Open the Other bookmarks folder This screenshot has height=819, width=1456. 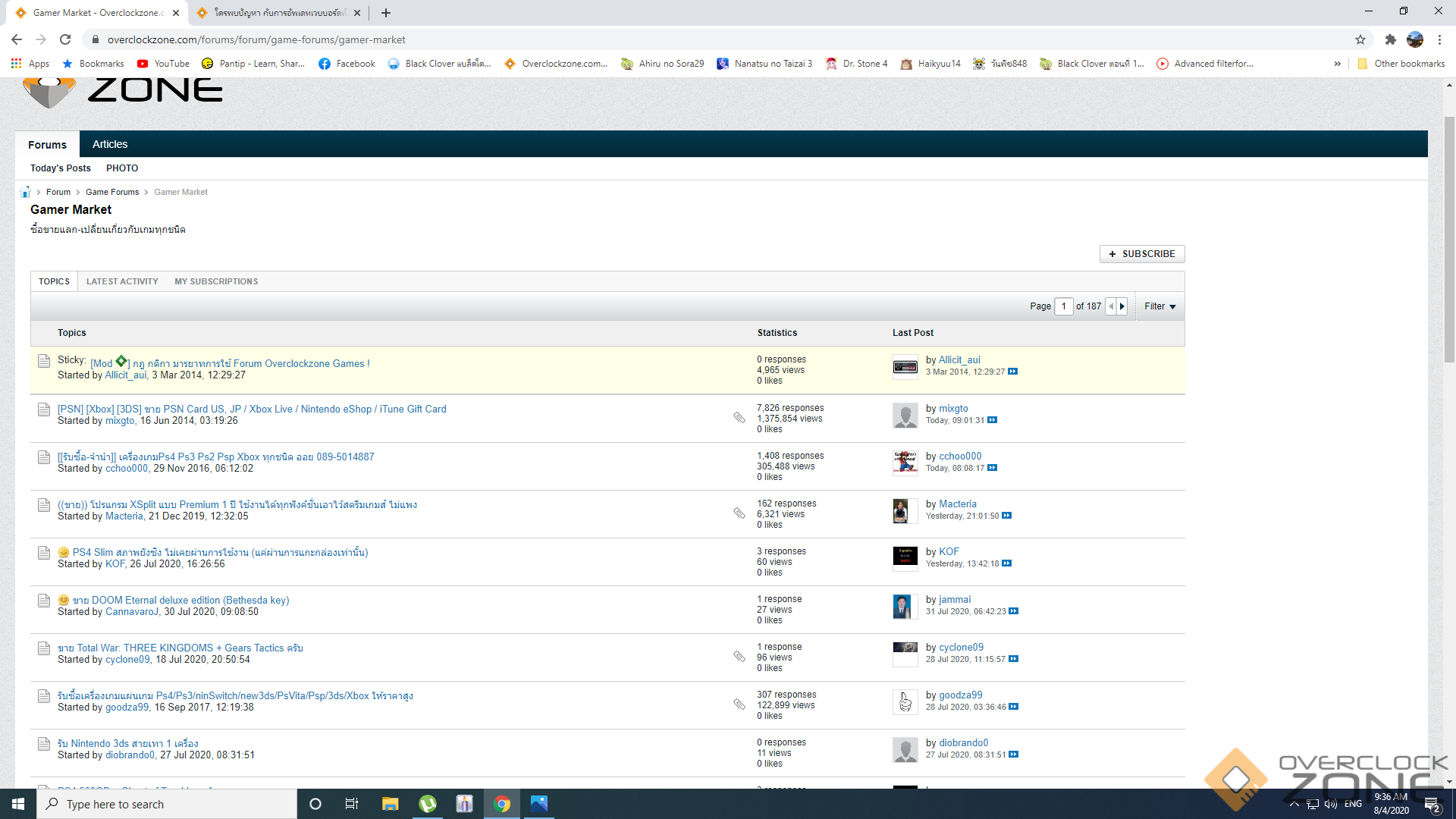[1401, 64]
